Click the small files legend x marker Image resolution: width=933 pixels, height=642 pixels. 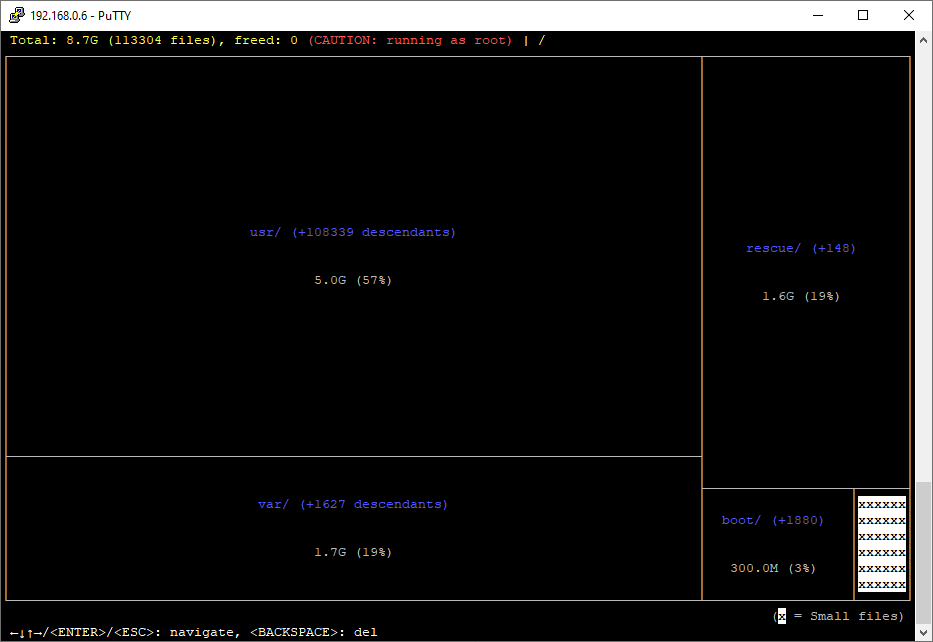[781, 616]
